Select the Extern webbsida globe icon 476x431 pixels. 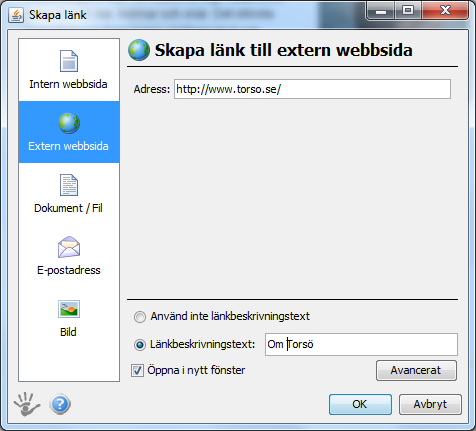tap(69, 123)
